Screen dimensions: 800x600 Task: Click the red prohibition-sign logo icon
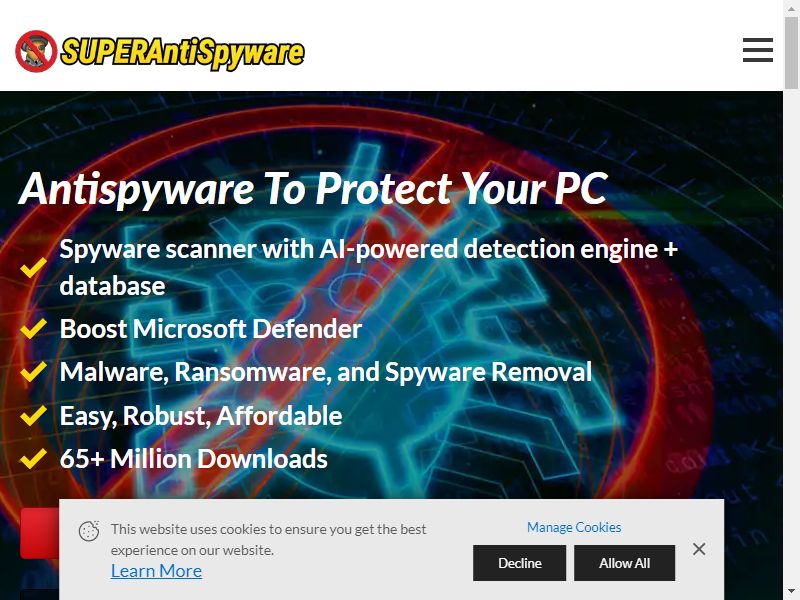(36, 51)
